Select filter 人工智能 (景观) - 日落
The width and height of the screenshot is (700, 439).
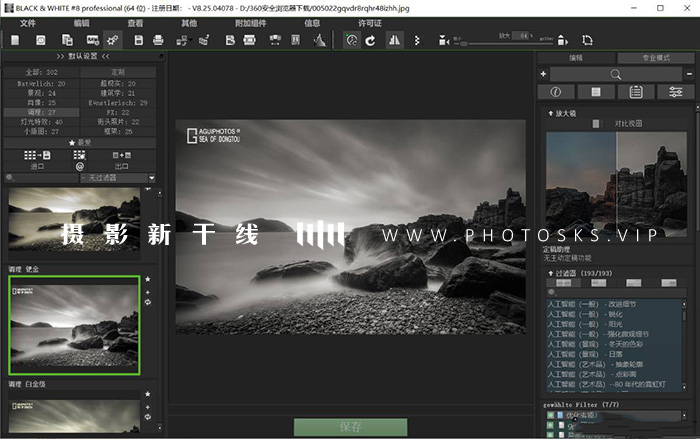(x=585, y=354)
